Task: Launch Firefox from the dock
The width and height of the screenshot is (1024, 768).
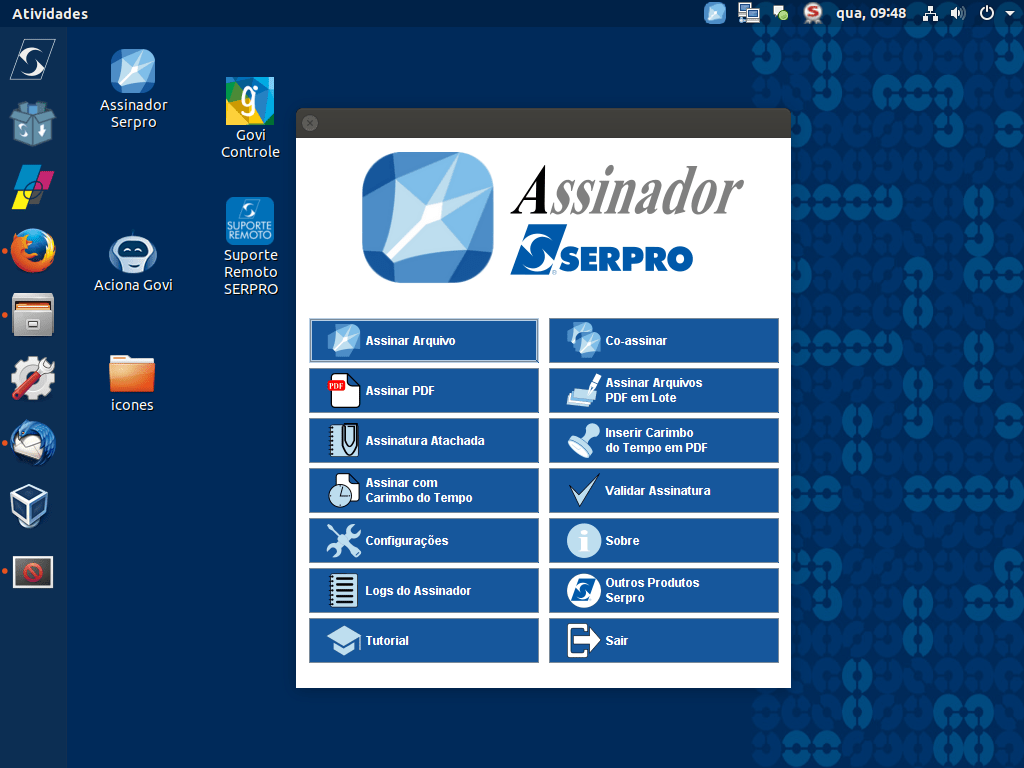Action: click(x=33, y=251)
